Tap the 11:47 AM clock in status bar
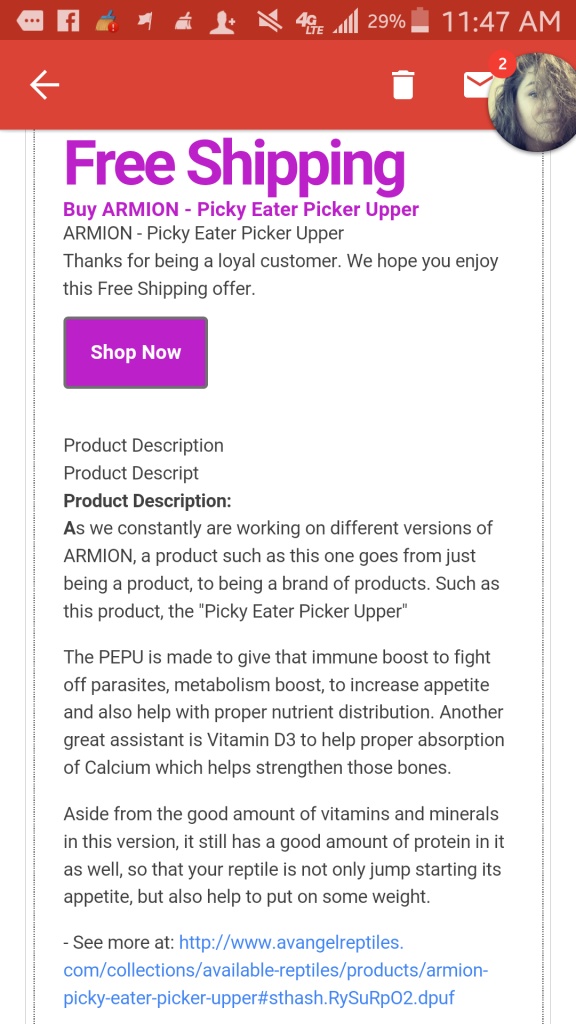 tap(502, 22)
